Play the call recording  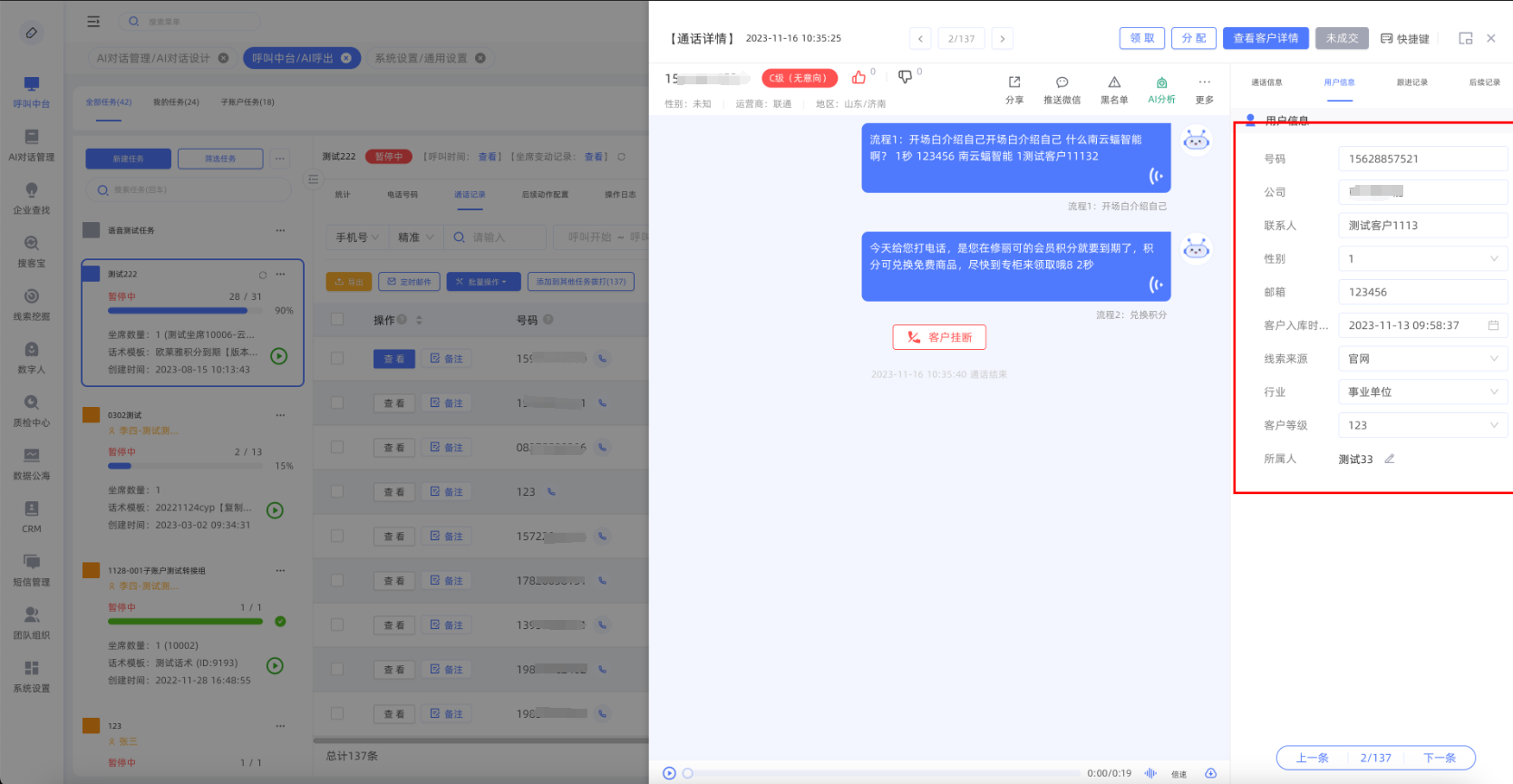pyautogui.click(x=669, y=773)
